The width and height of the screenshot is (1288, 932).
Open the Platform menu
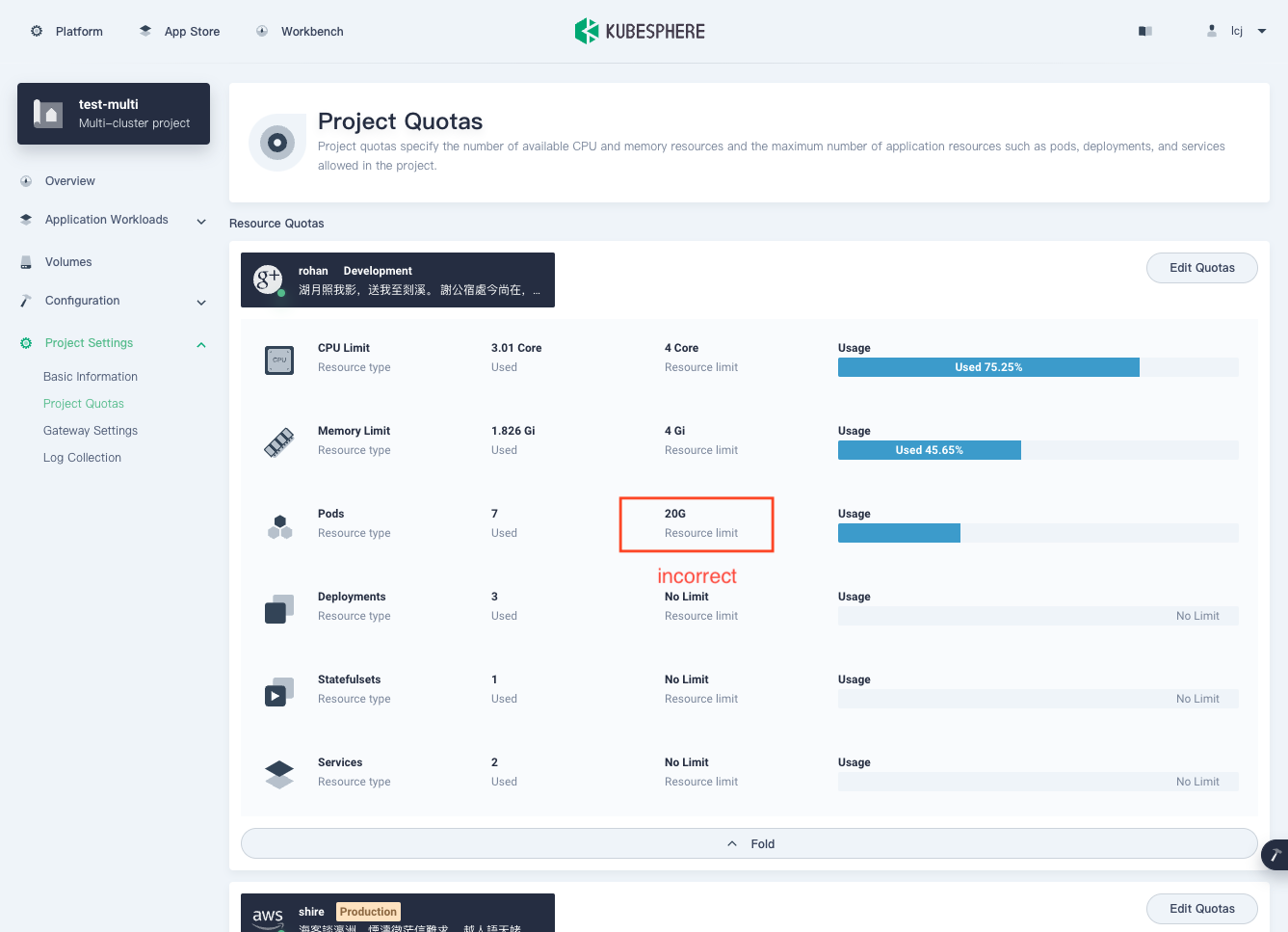[66, 31]
